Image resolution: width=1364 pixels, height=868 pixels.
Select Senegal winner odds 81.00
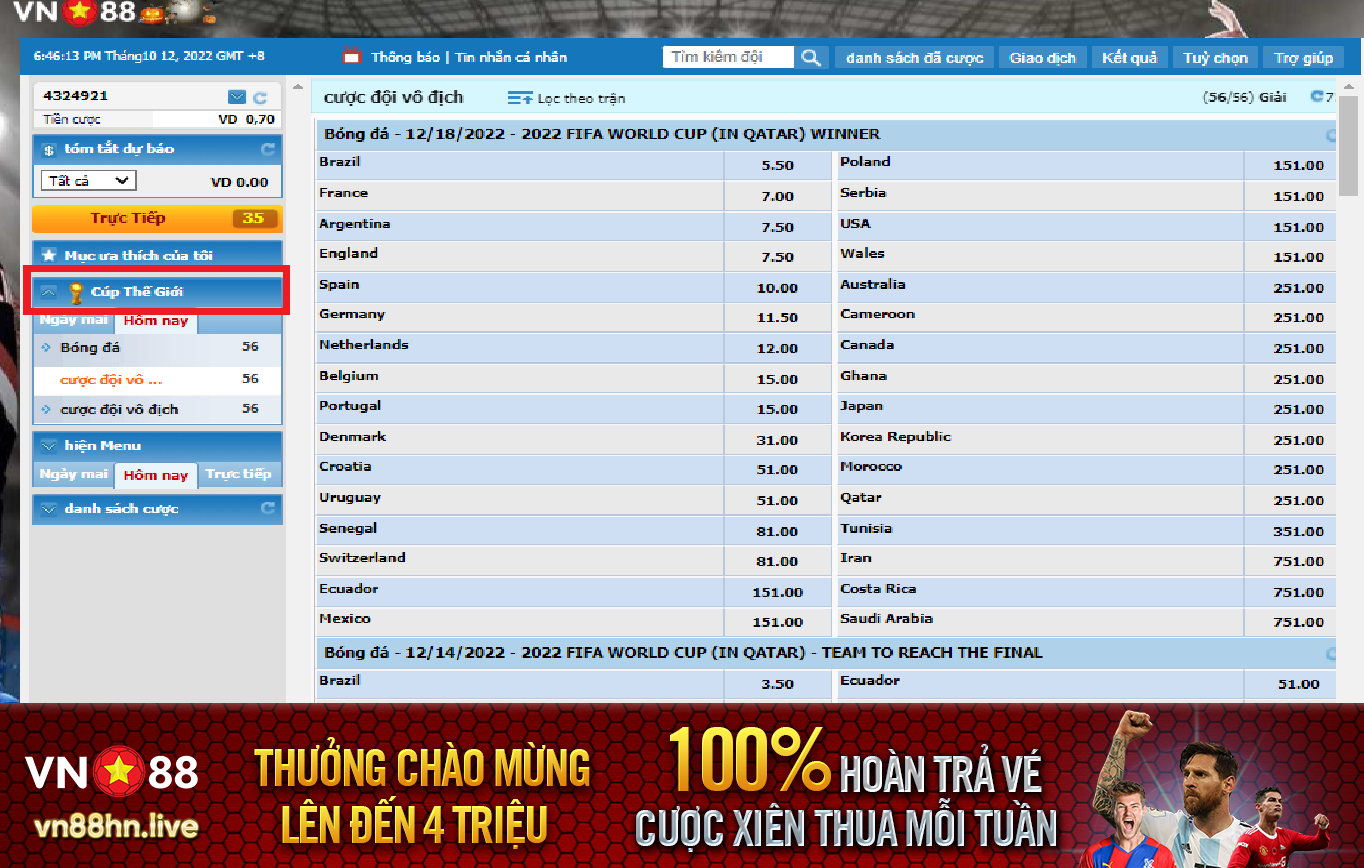pos(778,532)
